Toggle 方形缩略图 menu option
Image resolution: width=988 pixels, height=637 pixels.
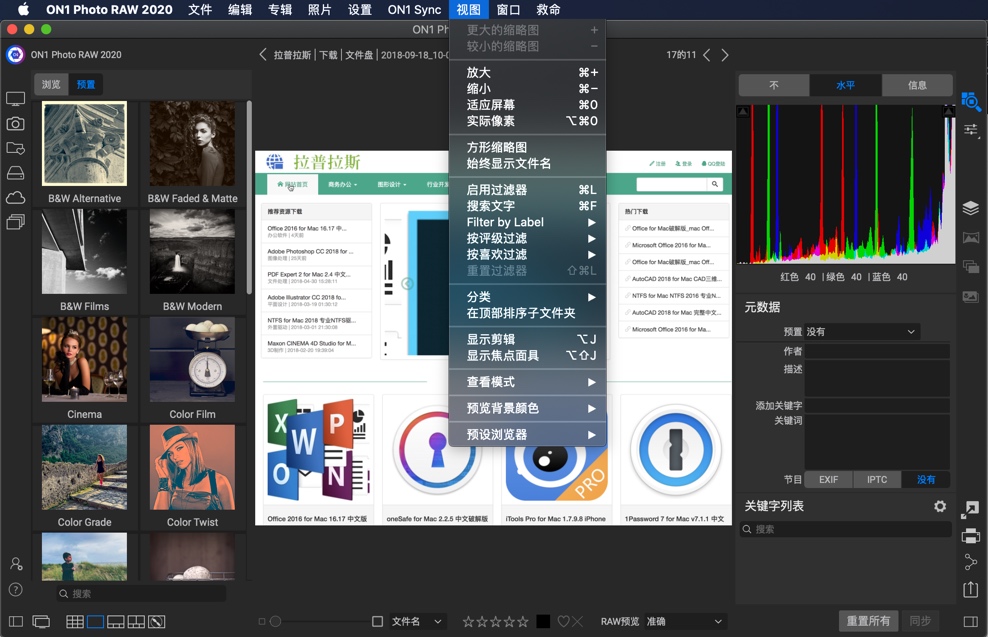(x=527, y=147)
